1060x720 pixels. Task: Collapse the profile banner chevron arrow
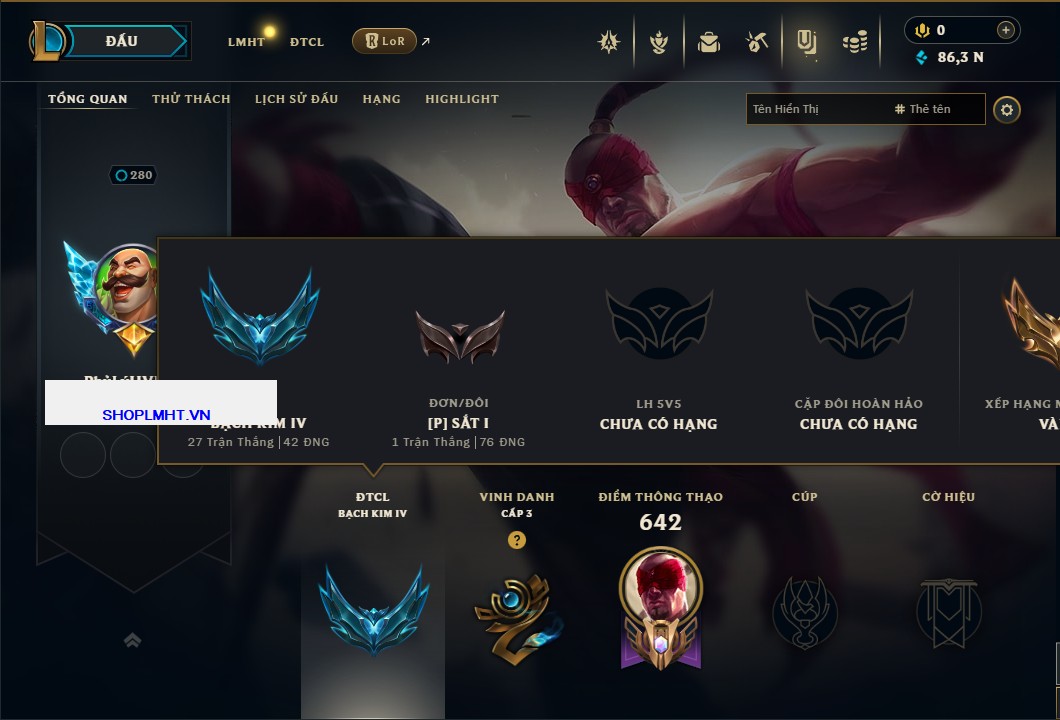[132, 639]
